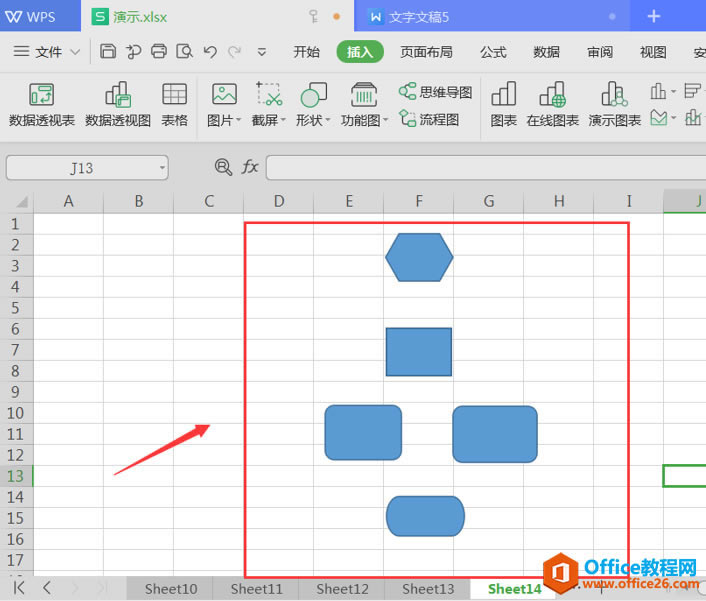This screenshot has height=601, width=706.
Task: Open the 视图 ribbon tab
Action: (653, 52)
